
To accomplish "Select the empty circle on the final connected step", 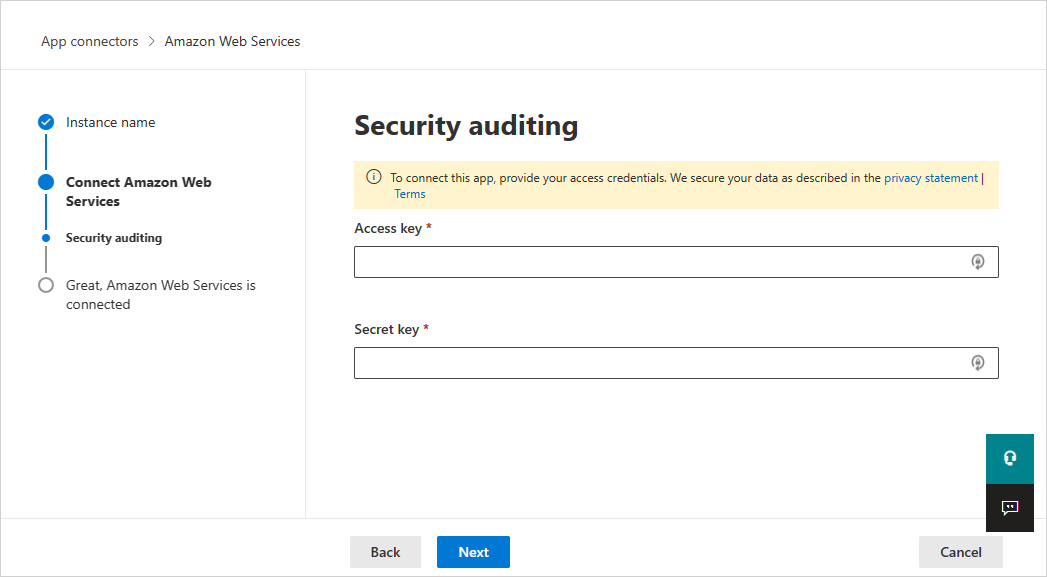I will point(46,285).
